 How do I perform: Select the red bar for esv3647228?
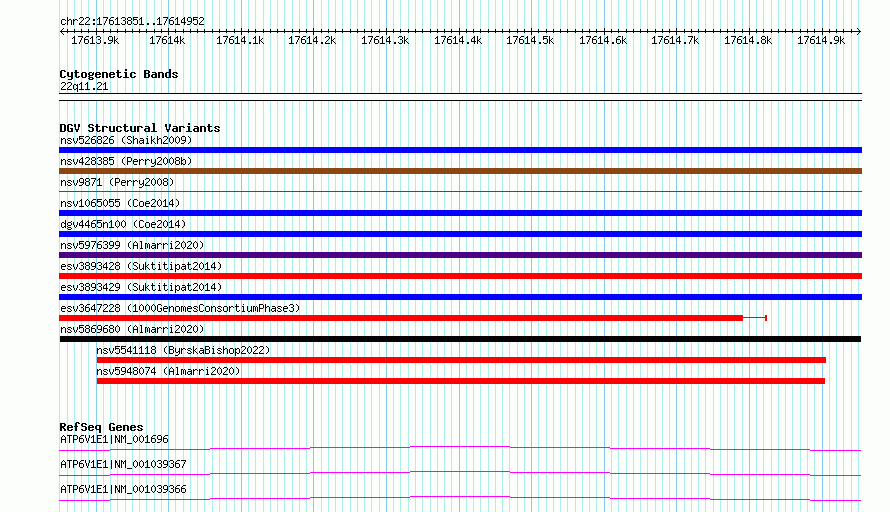(401, 318)
